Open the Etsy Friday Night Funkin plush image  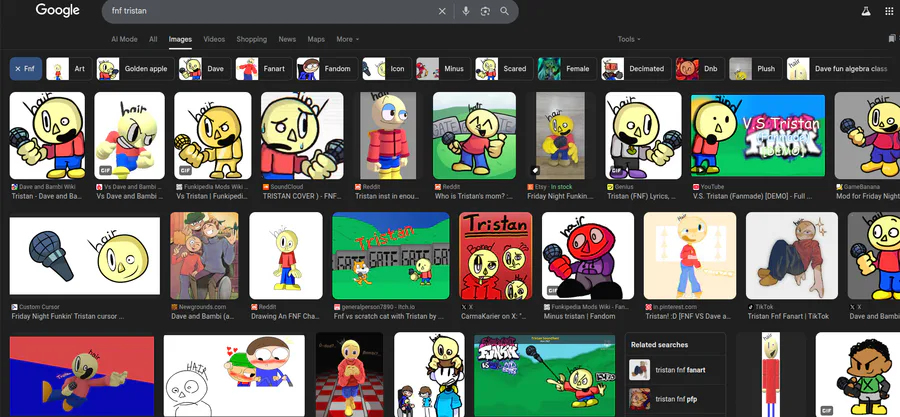pyautogui.click(x=560, y=135)
